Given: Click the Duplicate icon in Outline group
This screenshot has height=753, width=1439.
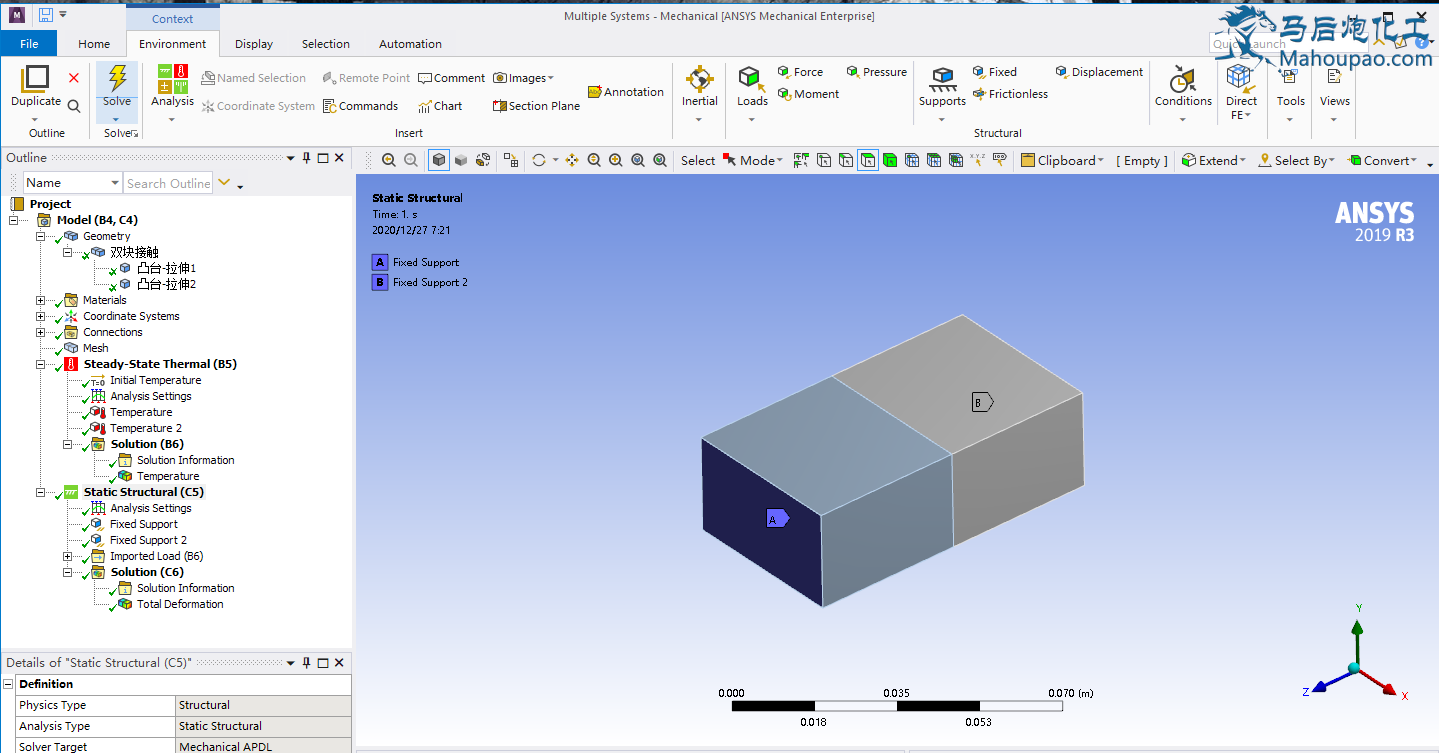Looking at the screenshot, I should pyautogui.click(x=35, y=78).
